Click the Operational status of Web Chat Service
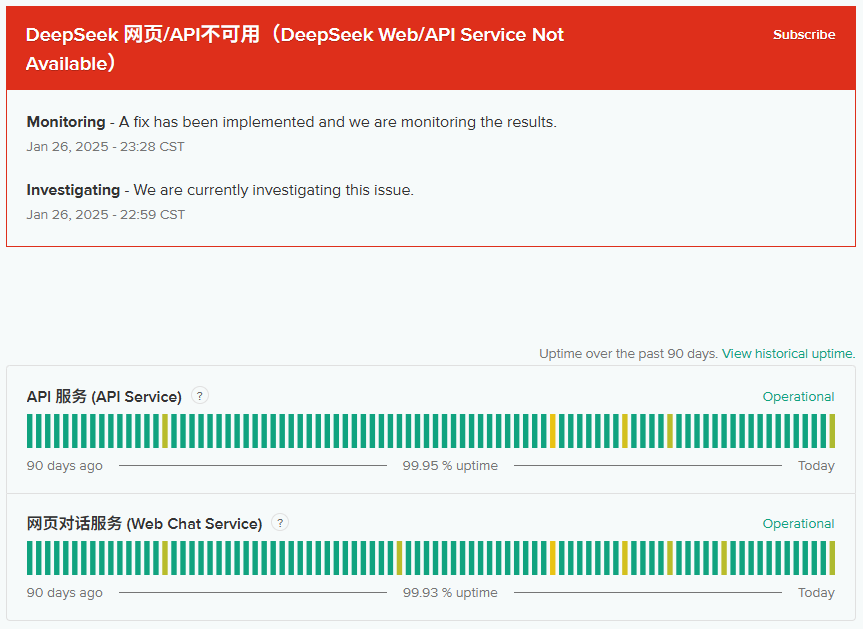The width and height of the screenshot is (863, 629). [x=798, y=524]
